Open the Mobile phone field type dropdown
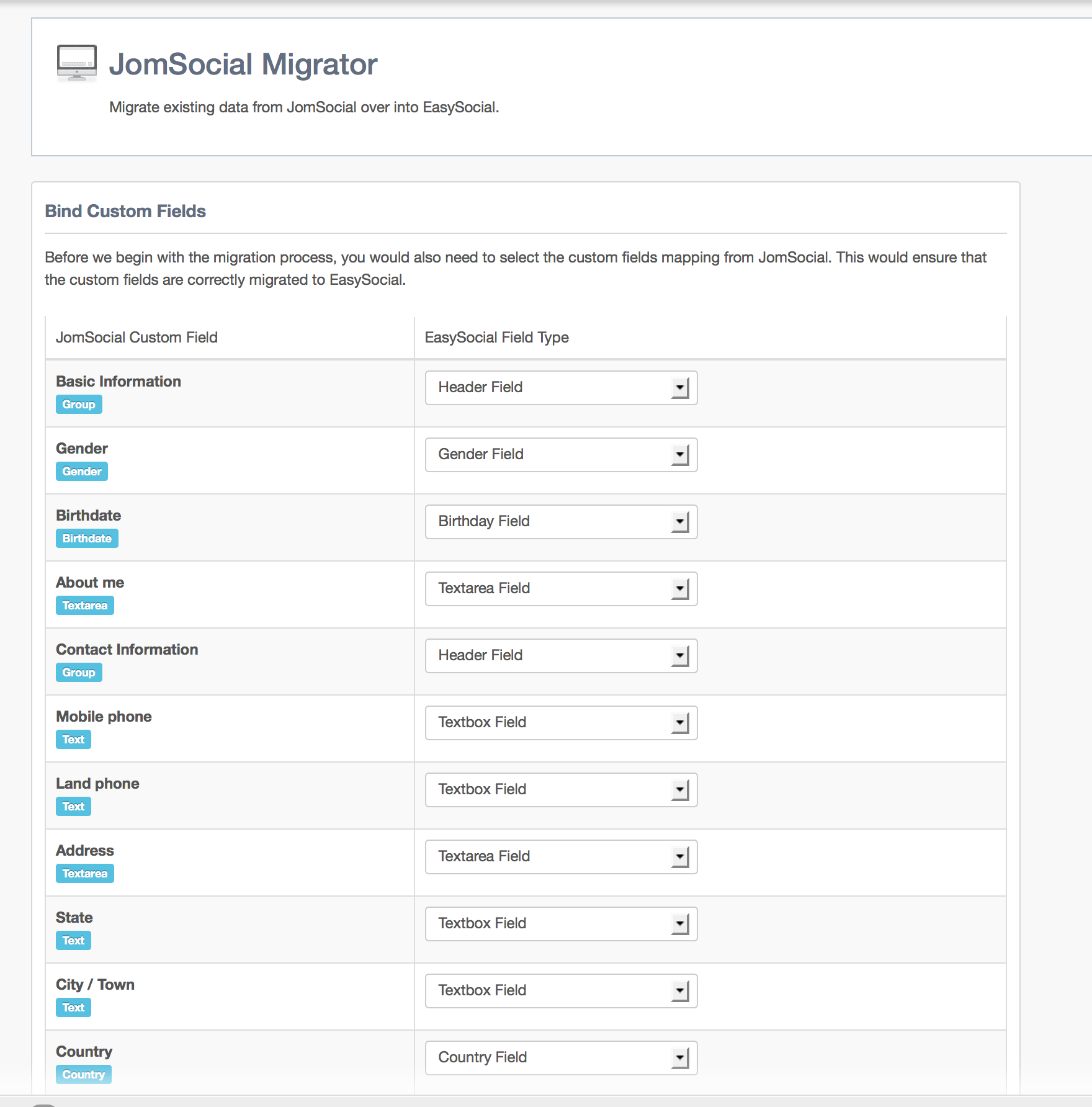1092x1107 pixels. click(x=561, y=723)
